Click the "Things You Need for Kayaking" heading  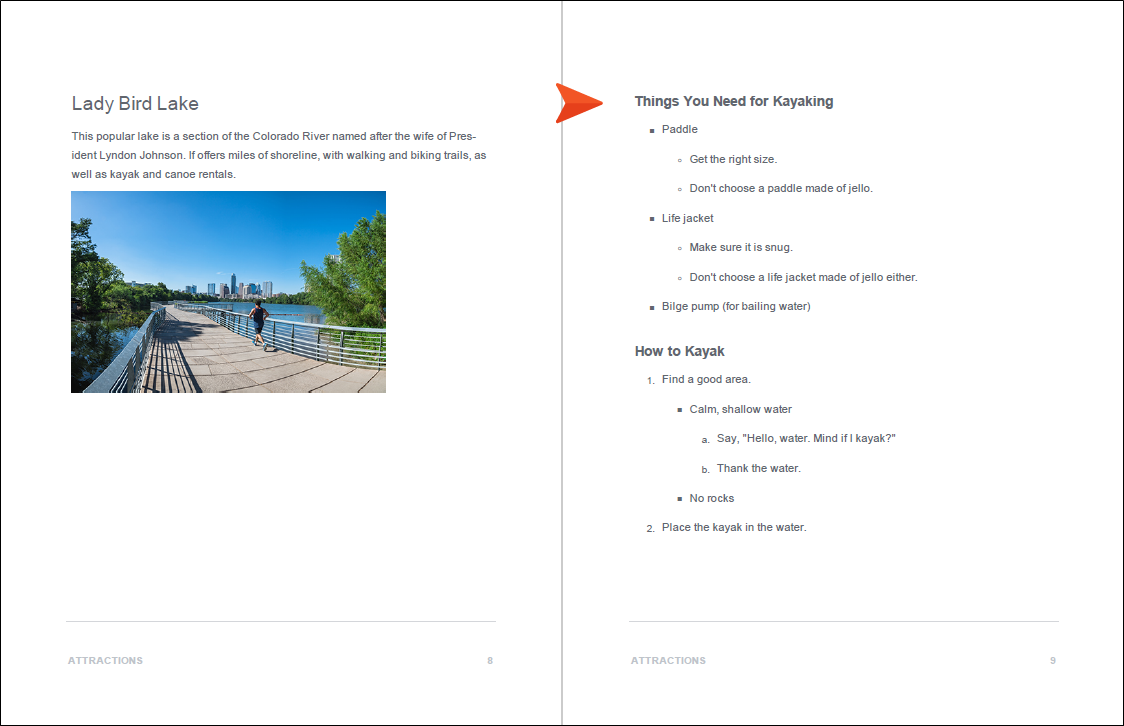tap(733, 101)
